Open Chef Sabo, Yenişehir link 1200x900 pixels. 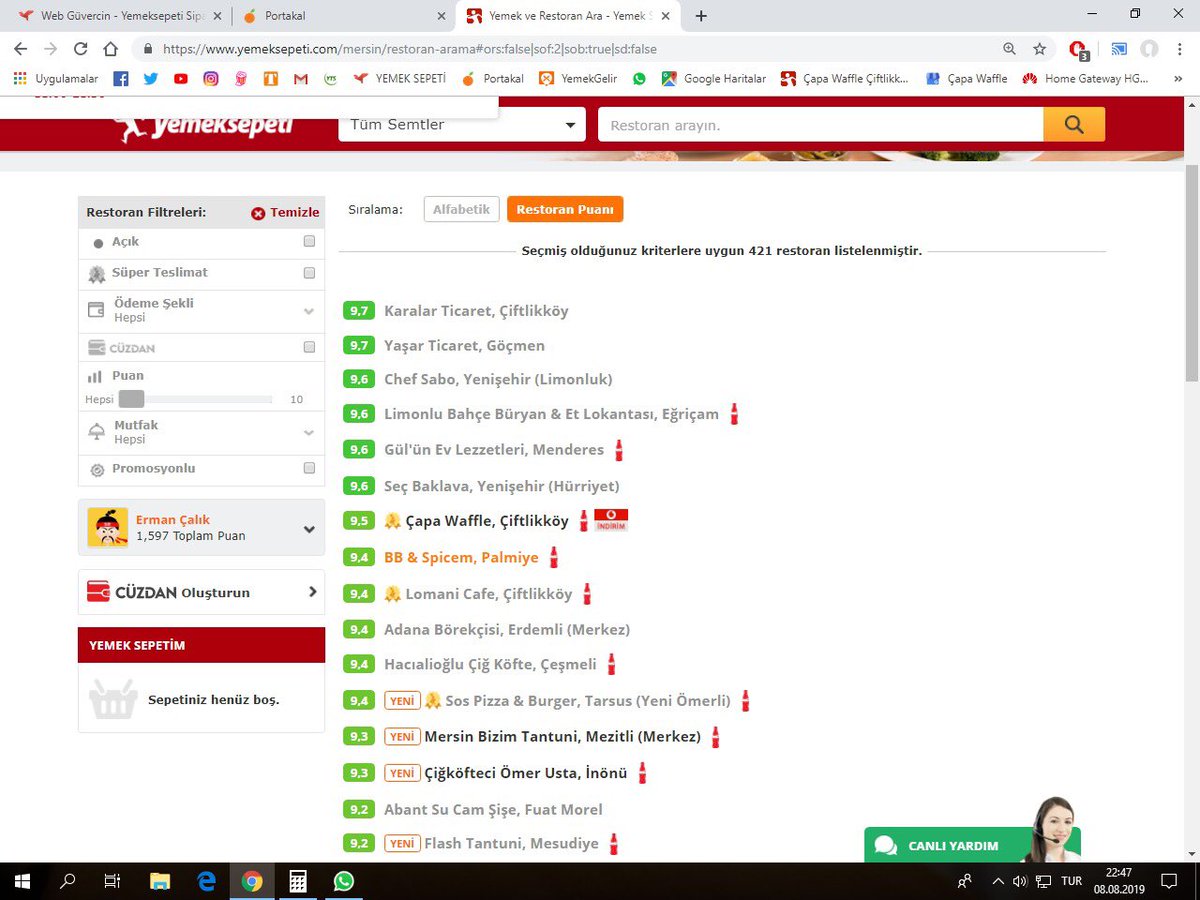click(x=498, y=379)
